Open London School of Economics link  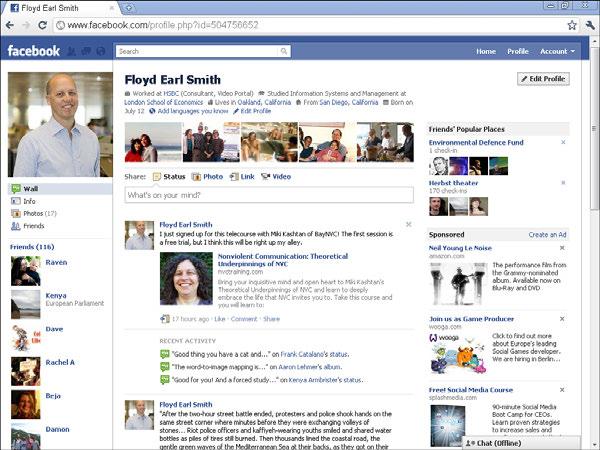coord(163,102)
